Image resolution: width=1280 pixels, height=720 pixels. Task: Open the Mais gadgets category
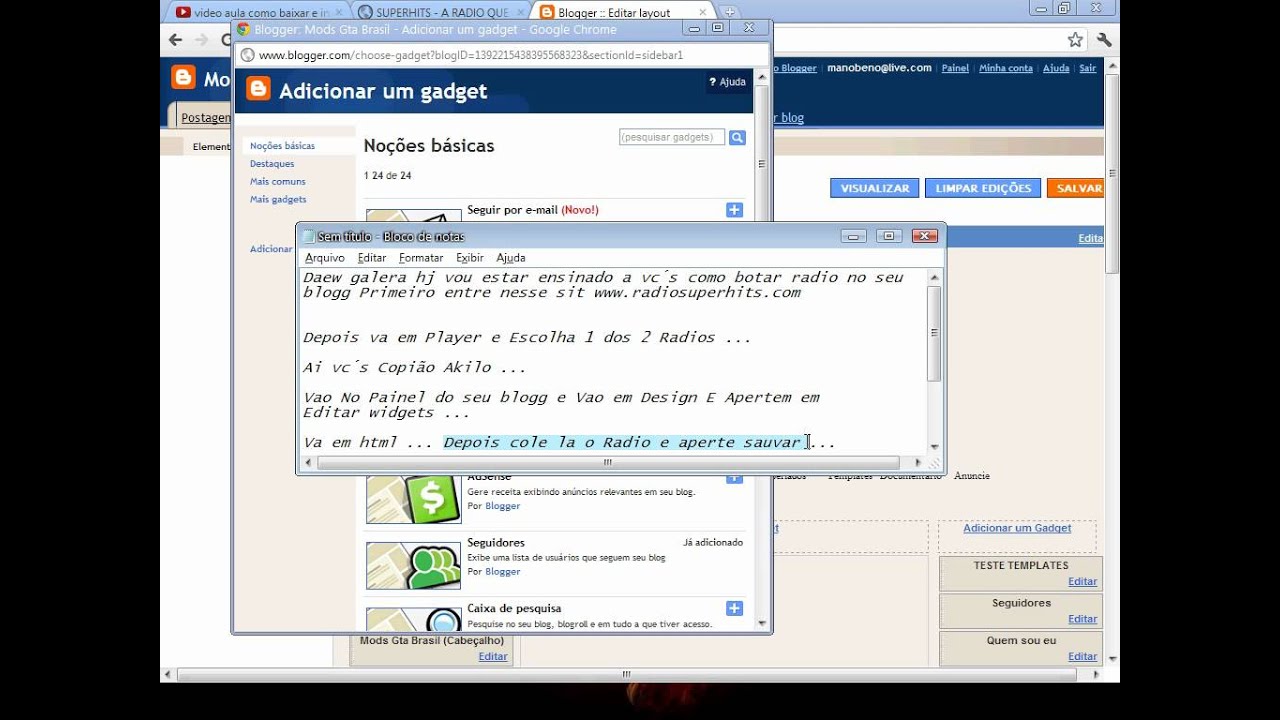[278, 200]
